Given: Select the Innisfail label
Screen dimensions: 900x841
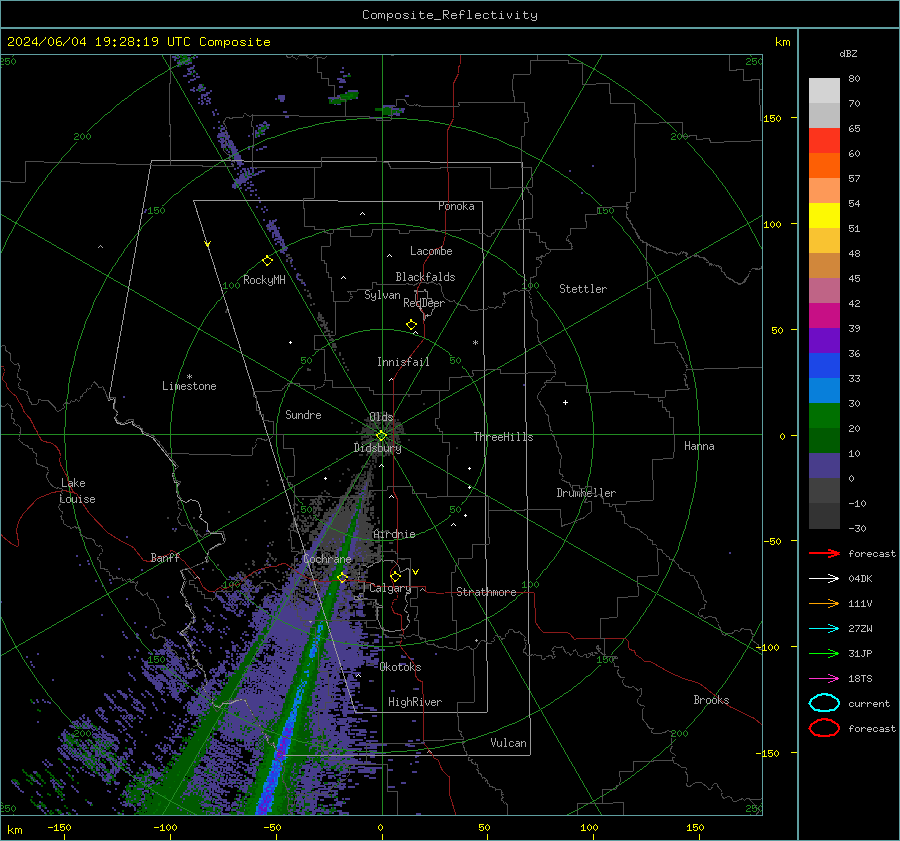Looking at the screenshot, I should (x=403, y=362).
